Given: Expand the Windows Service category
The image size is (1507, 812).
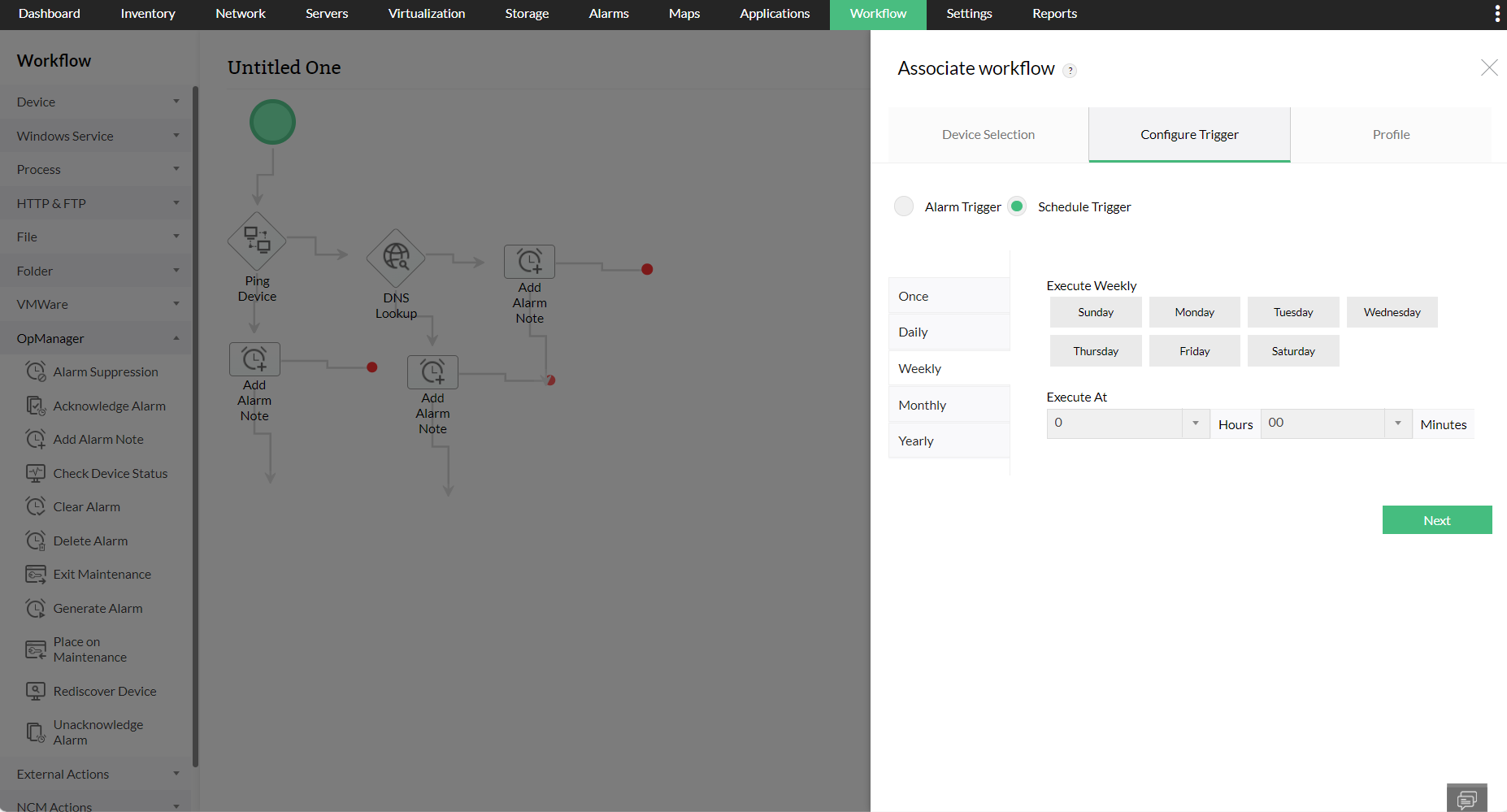Looking at the screenshot, I should [x=96, y=136].
